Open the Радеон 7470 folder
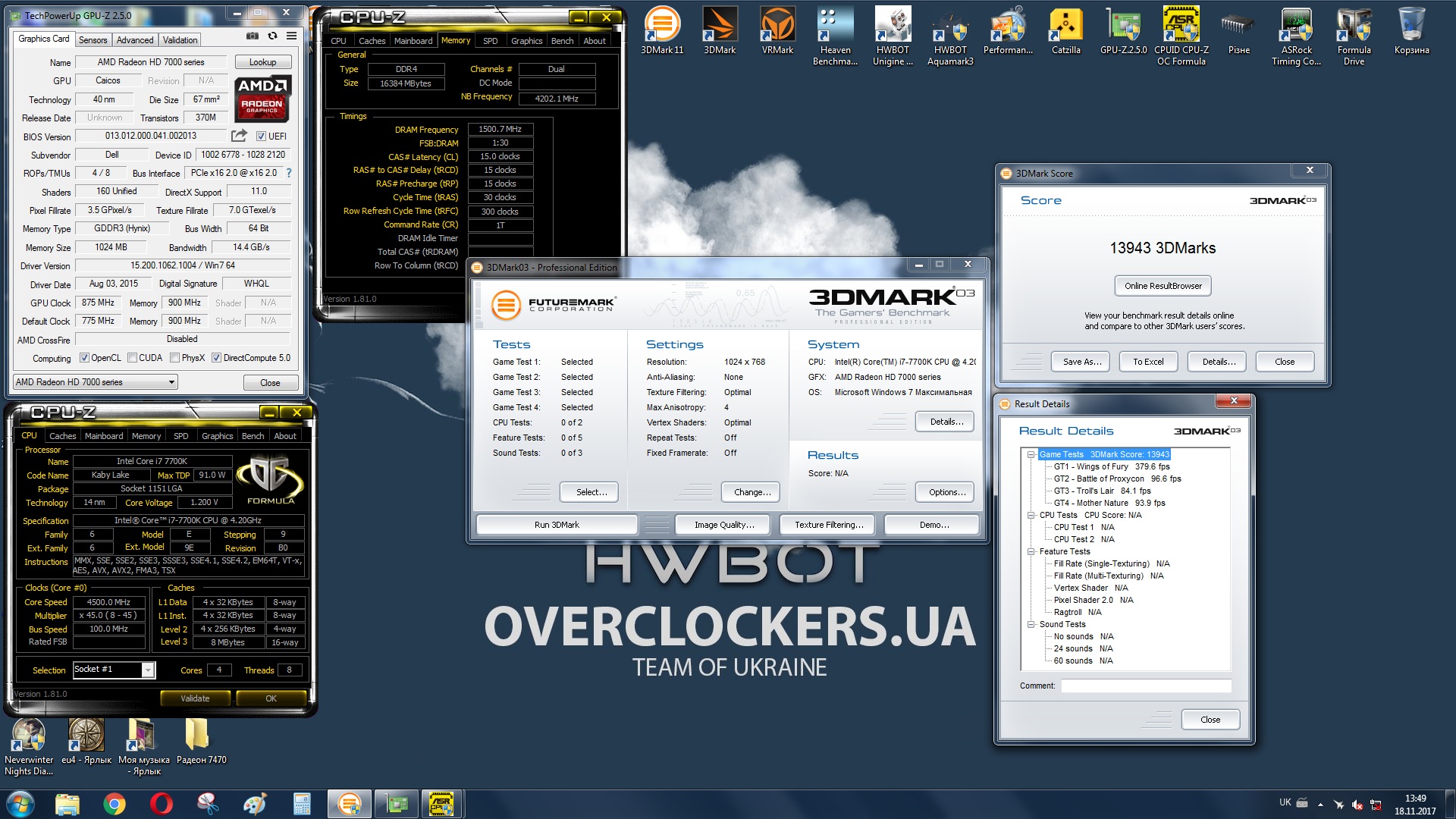This screenshot has height=819, width=1456. tap(201, 742)
